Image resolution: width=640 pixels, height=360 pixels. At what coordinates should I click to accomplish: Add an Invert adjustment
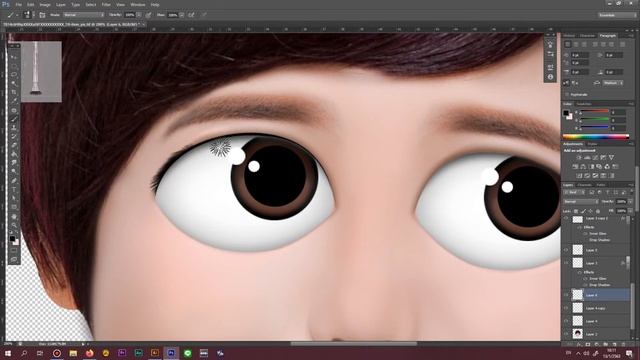(579, 176)
